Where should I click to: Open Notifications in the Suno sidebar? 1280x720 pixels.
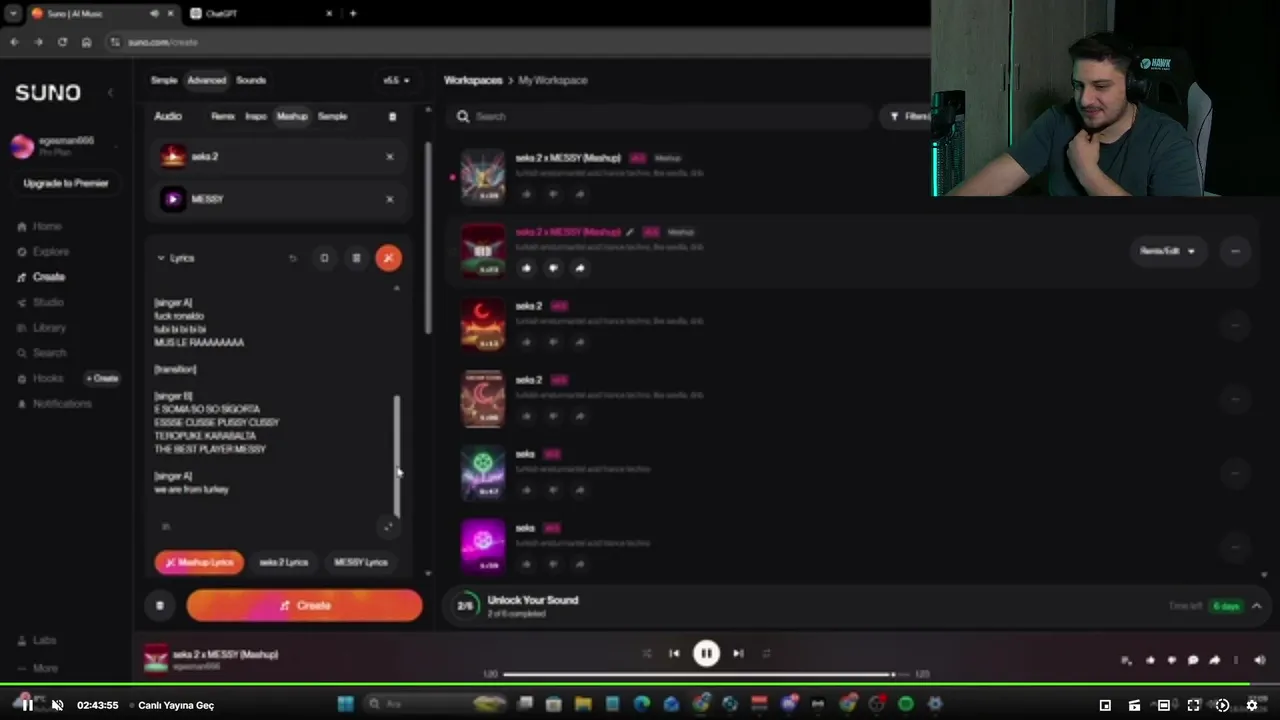pos(62,403)
